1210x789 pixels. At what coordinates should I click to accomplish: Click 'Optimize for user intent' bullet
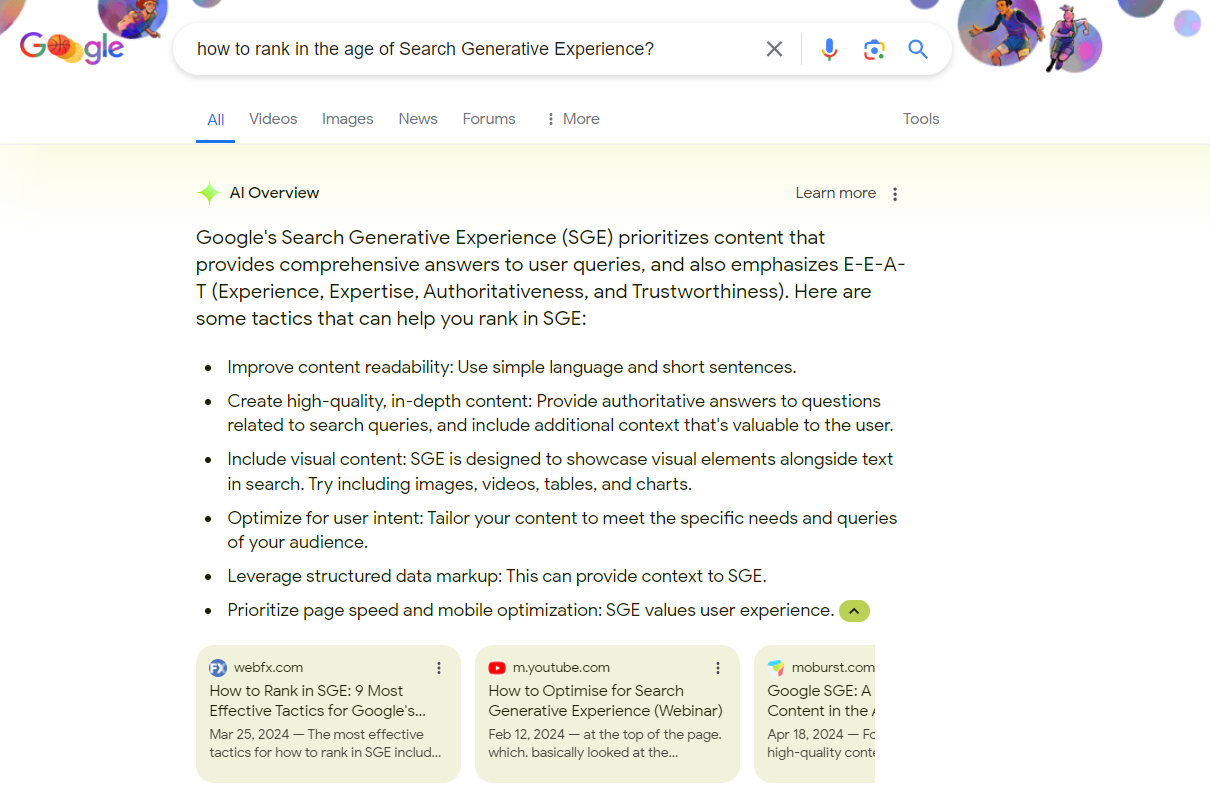coord(562,530)
